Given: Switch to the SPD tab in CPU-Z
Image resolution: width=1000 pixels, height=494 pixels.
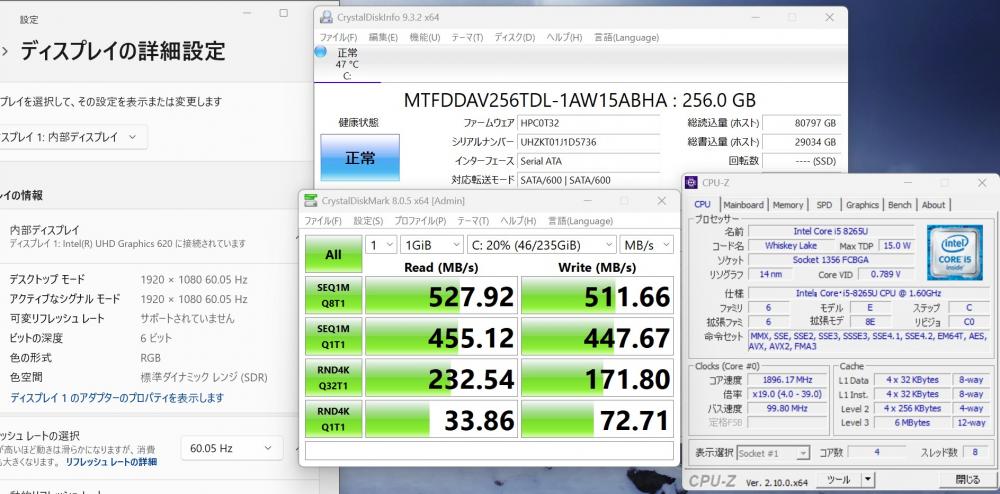Looking at the screenshot, I should 825,205.
